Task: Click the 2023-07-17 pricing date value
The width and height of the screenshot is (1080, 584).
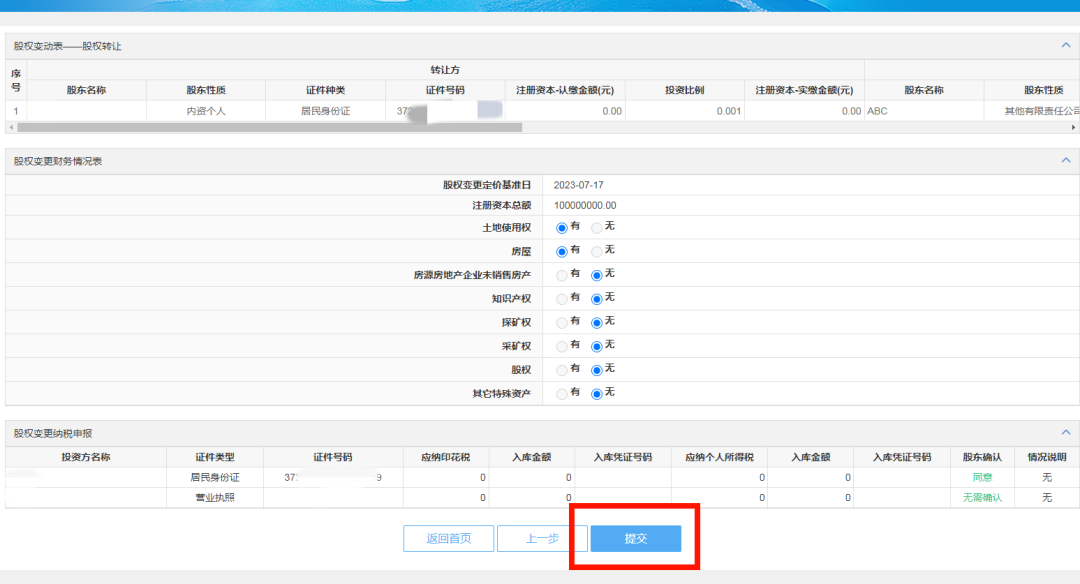Action: (x=579, y=185)
